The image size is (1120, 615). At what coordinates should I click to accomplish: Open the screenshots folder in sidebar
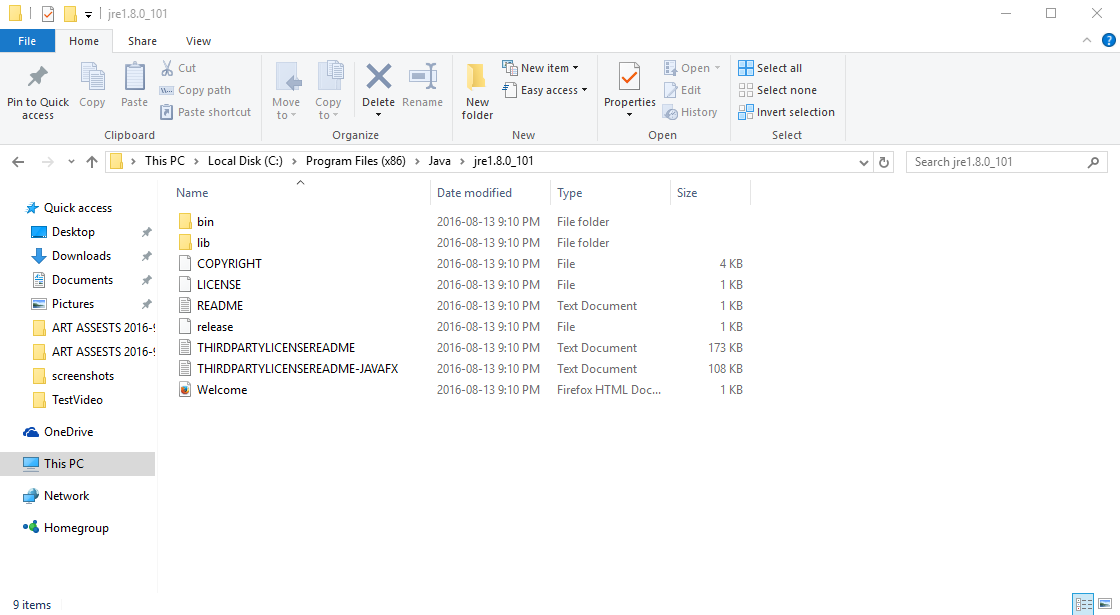(x=82, y=376)
